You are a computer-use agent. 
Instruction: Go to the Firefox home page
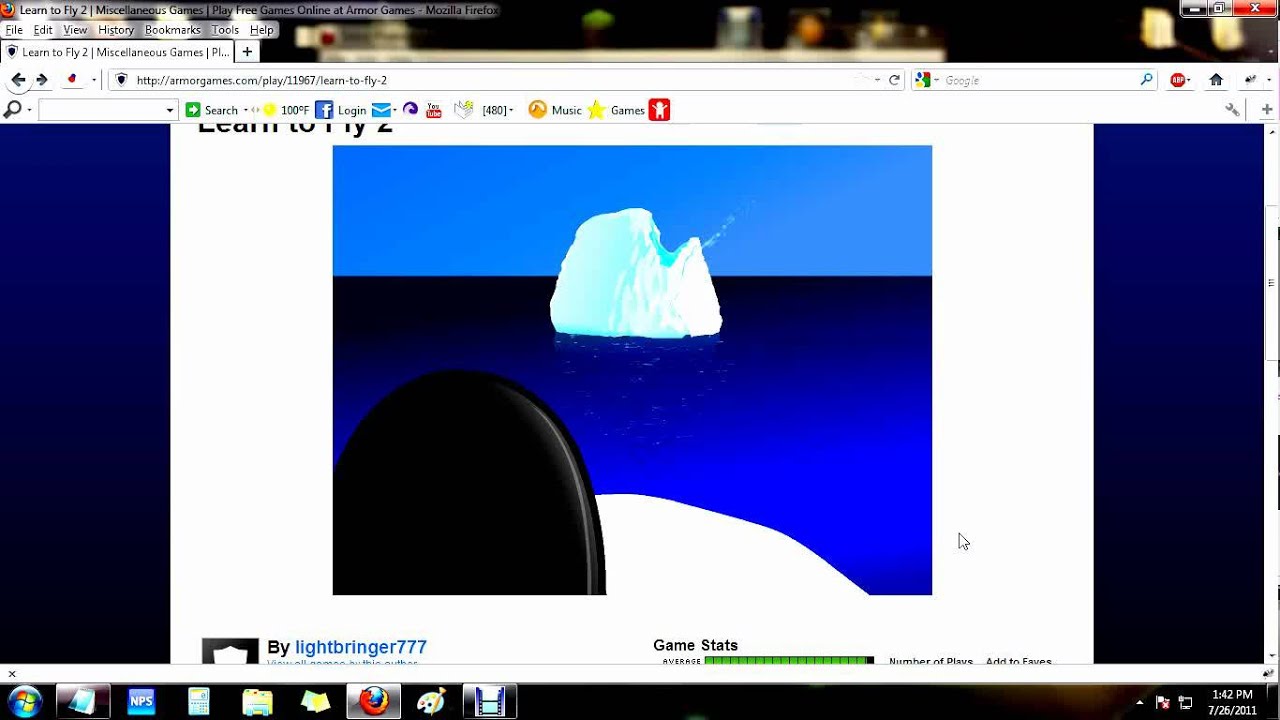(x=1216, y=80)
